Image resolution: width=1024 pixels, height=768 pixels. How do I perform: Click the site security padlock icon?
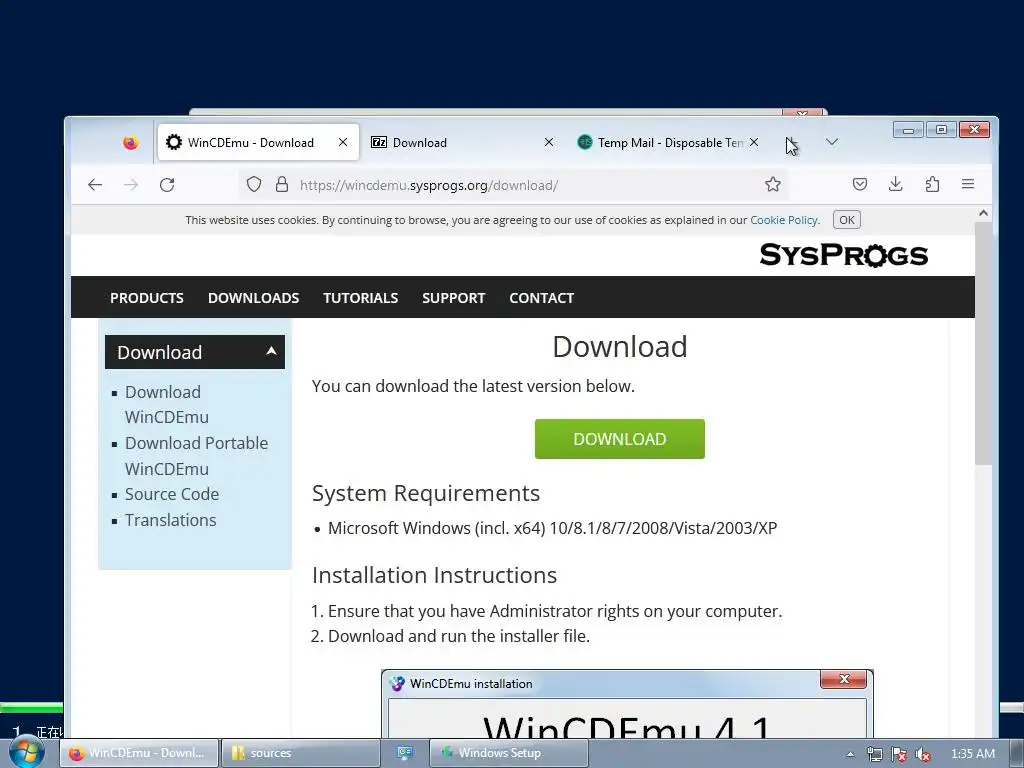[x=281, y=185]
